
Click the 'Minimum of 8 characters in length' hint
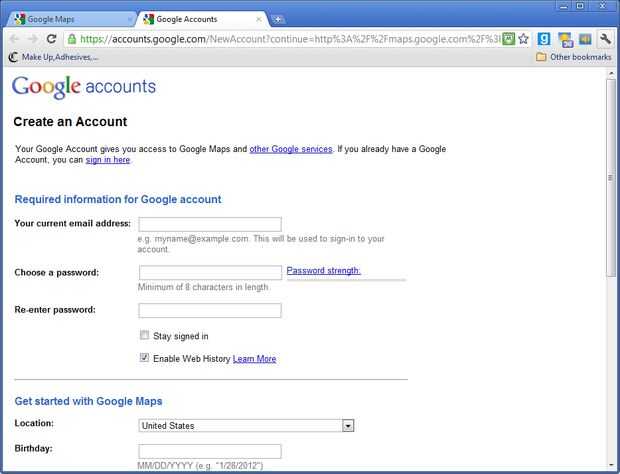coord(203,287)
